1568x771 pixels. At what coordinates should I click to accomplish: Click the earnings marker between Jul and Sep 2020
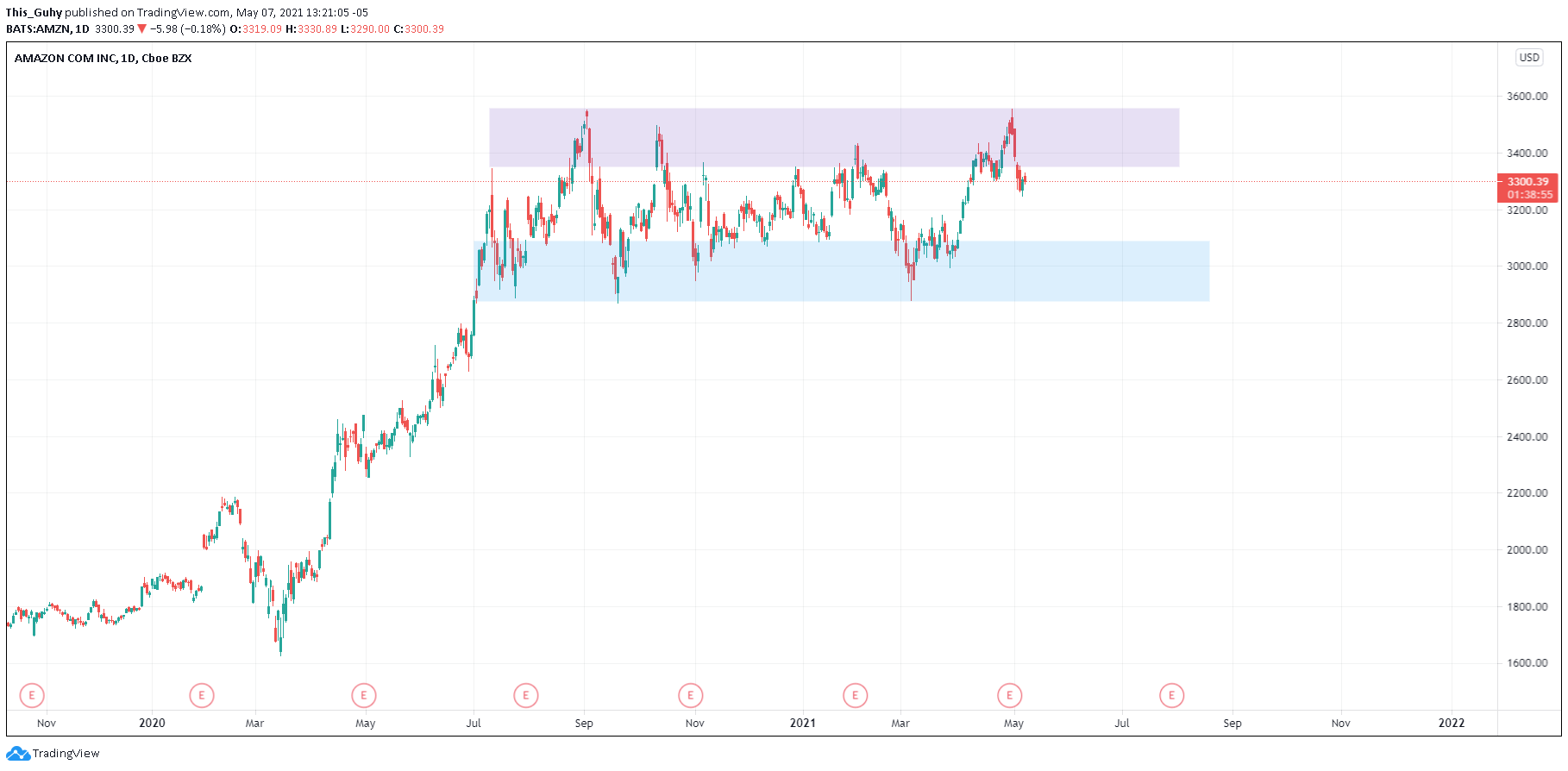[x=526, y=695]
